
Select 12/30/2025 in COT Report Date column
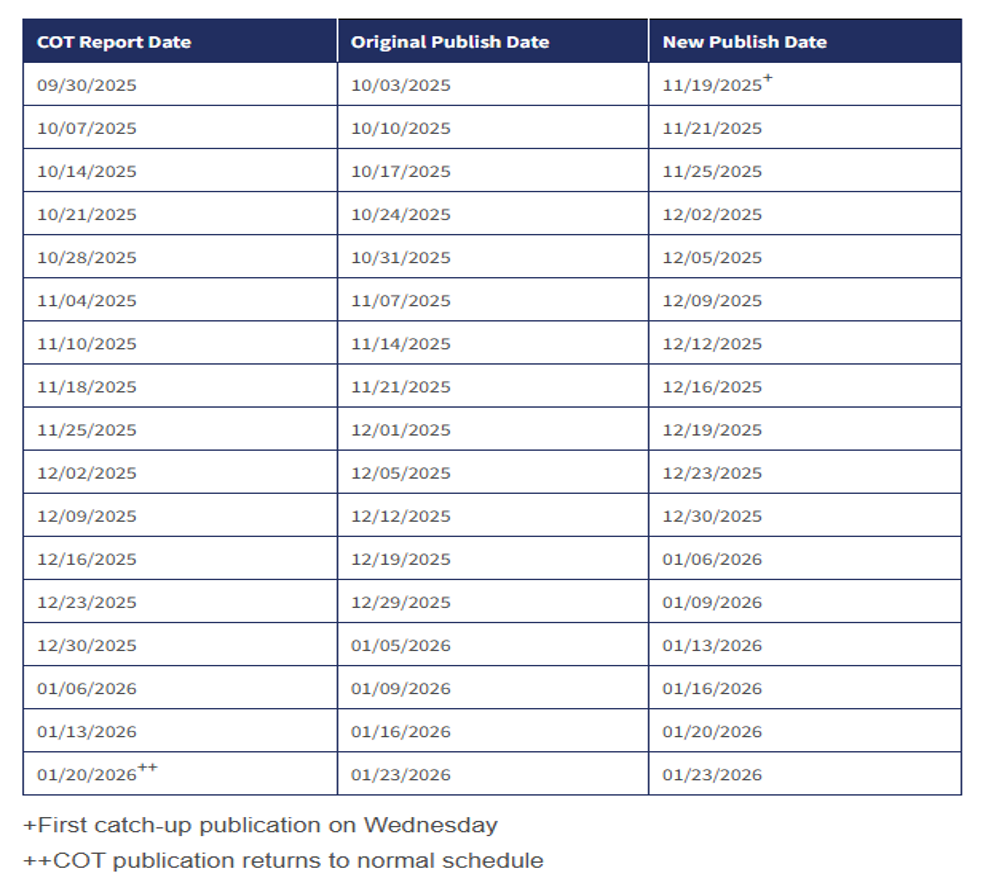tap(87, 645)
